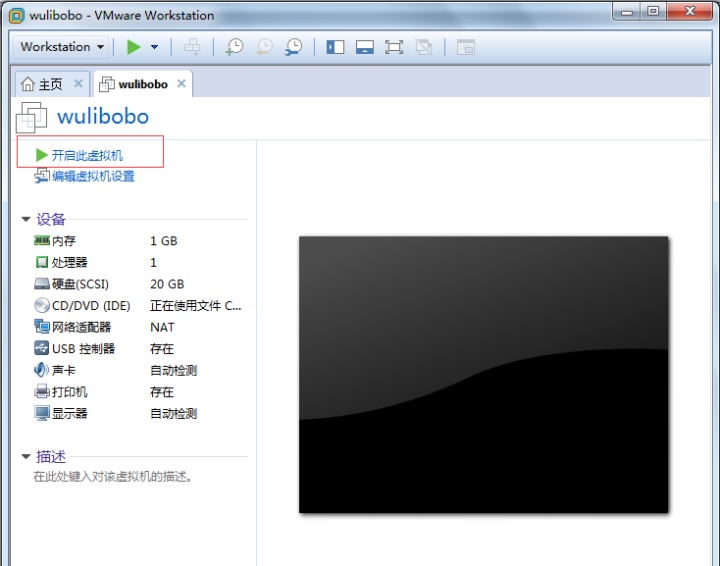Image resolution: width=720 pixels, height=566 pixels.
Task: Click the revert to snapshot icon
Action: click(264, 47)
